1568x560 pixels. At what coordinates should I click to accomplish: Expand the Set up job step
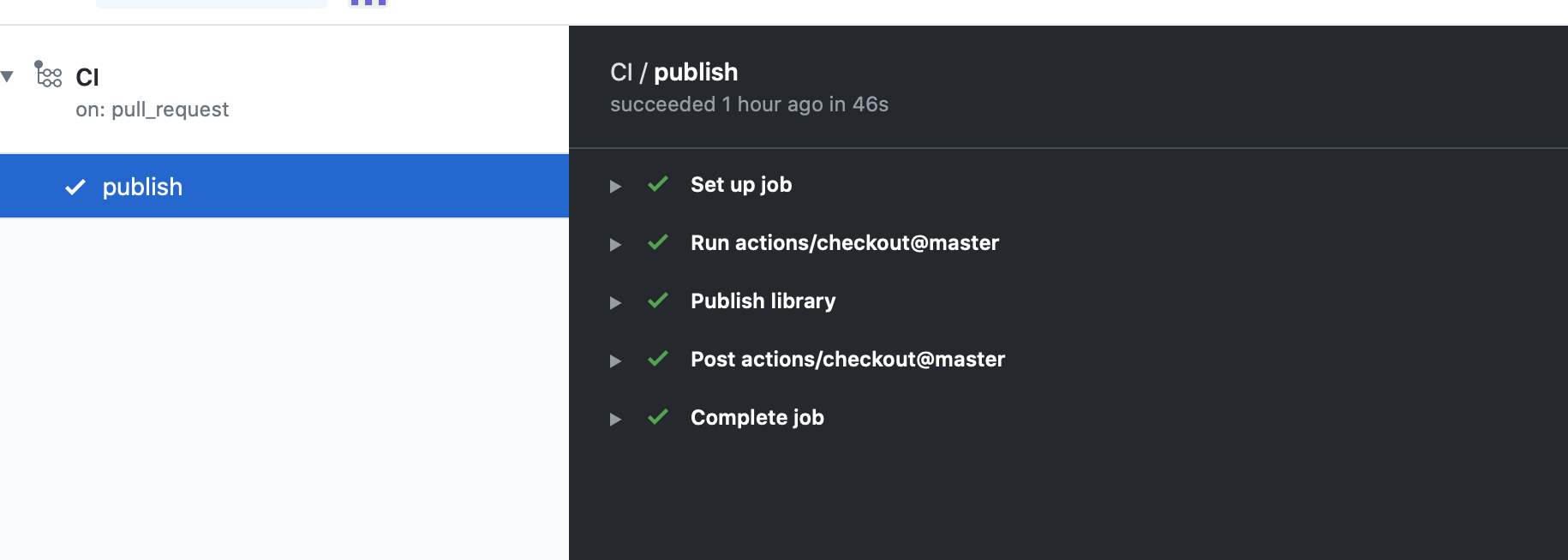tap(615, 186)
